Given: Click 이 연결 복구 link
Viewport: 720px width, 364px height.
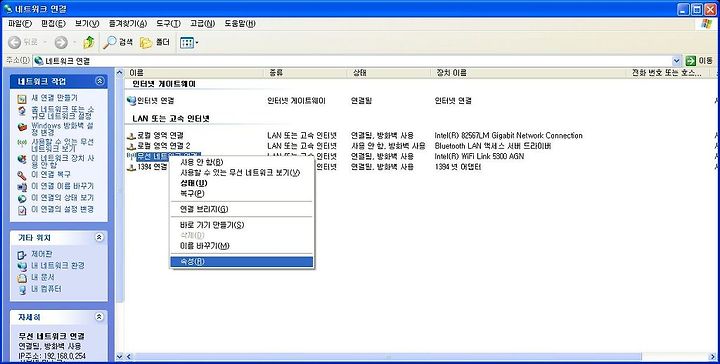Looking at the screenshot, I should pyautogui.click(x=50, y=174).
